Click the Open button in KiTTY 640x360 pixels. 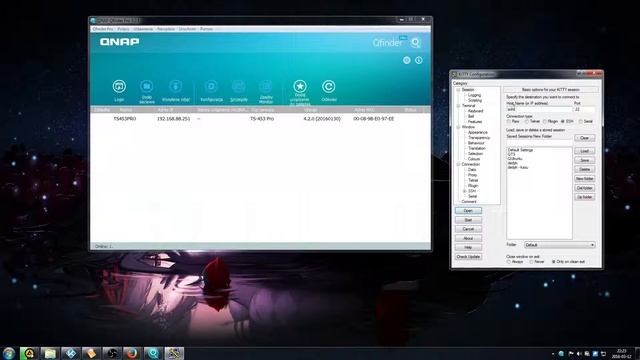(468, 211)
